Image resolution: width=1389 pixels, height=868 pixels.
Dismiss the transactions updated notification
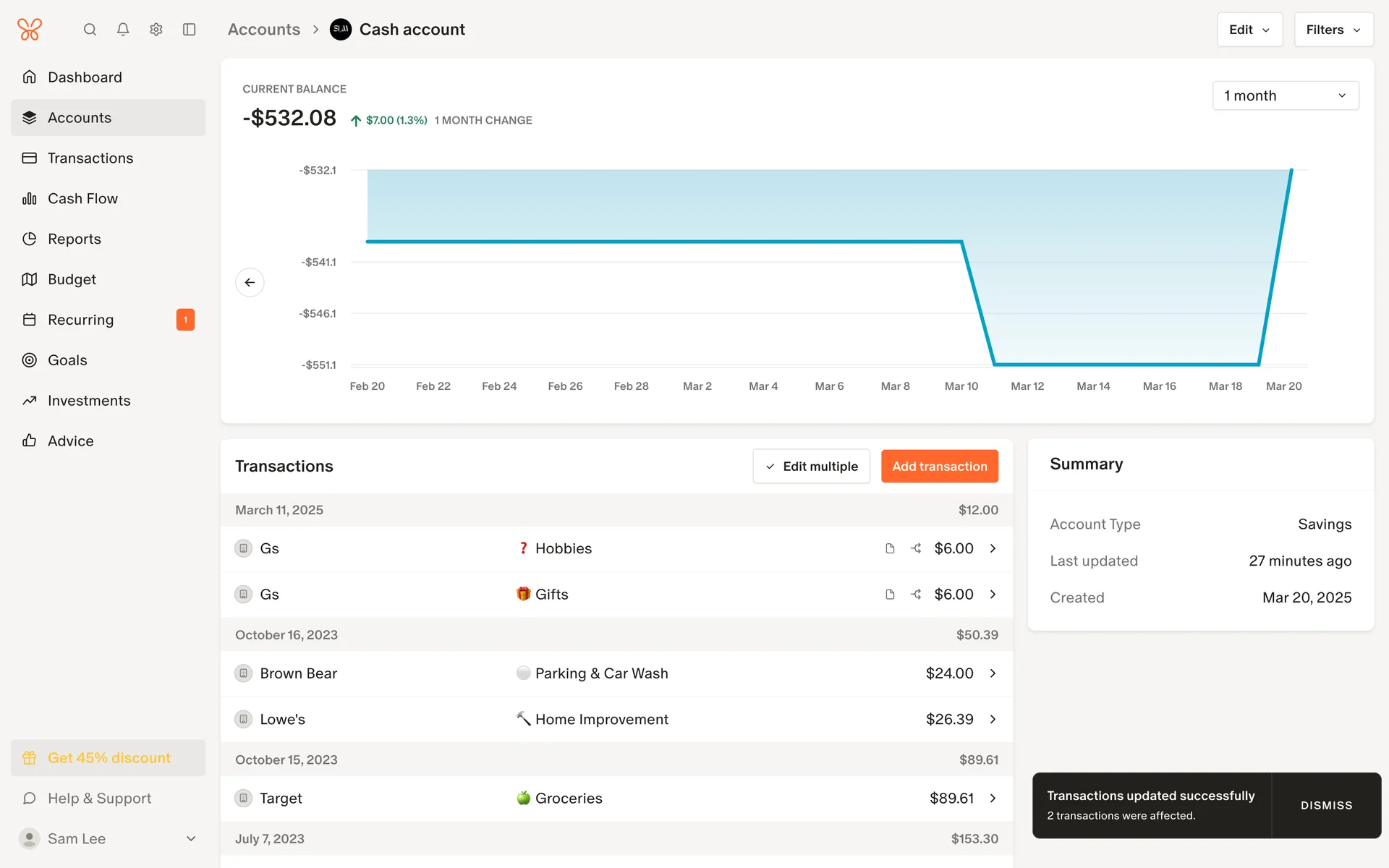tap(1325, 805)
